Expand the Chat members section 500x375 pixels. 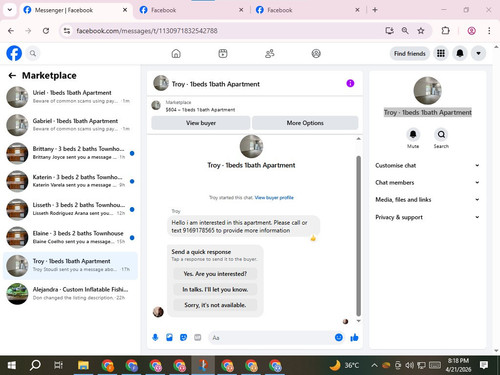427,183
